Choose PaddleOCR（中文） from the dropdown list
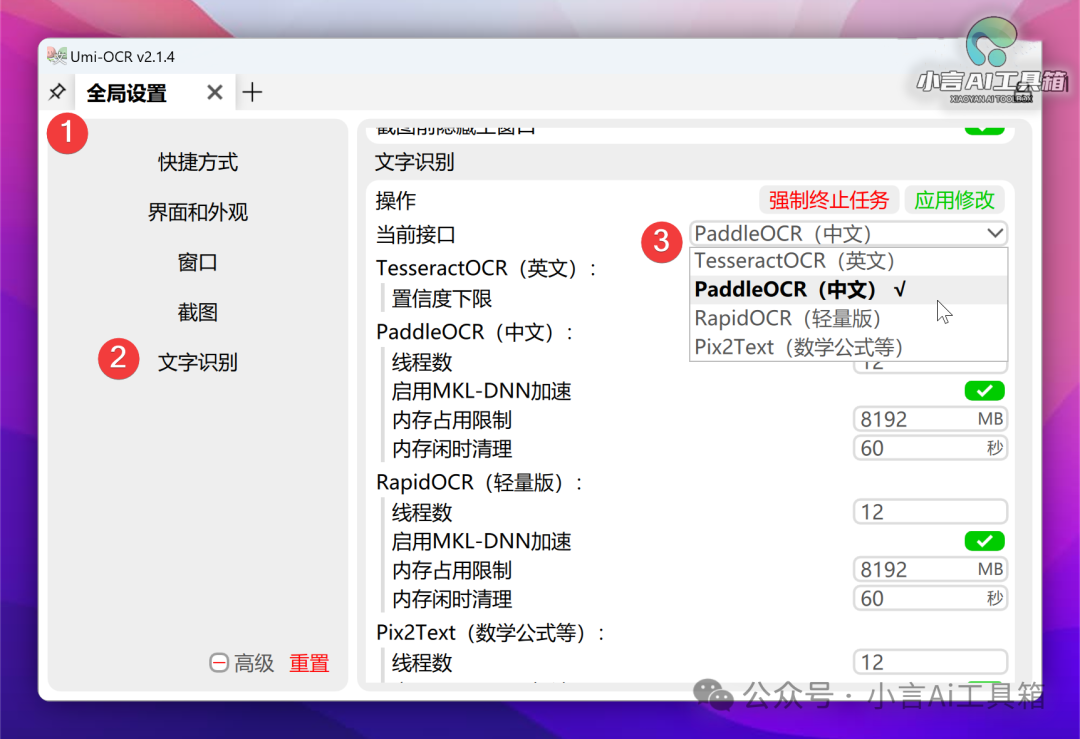 coord(849,290)
